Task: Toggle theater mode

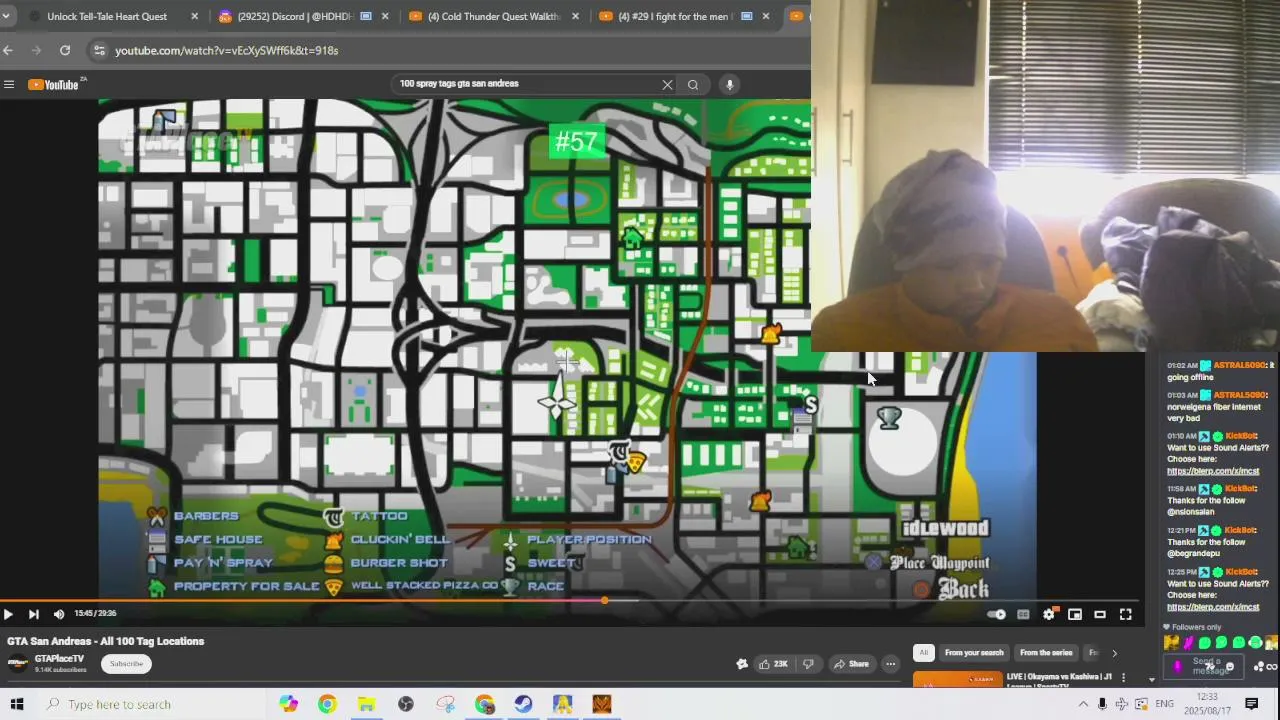Action: [1100, 614]
